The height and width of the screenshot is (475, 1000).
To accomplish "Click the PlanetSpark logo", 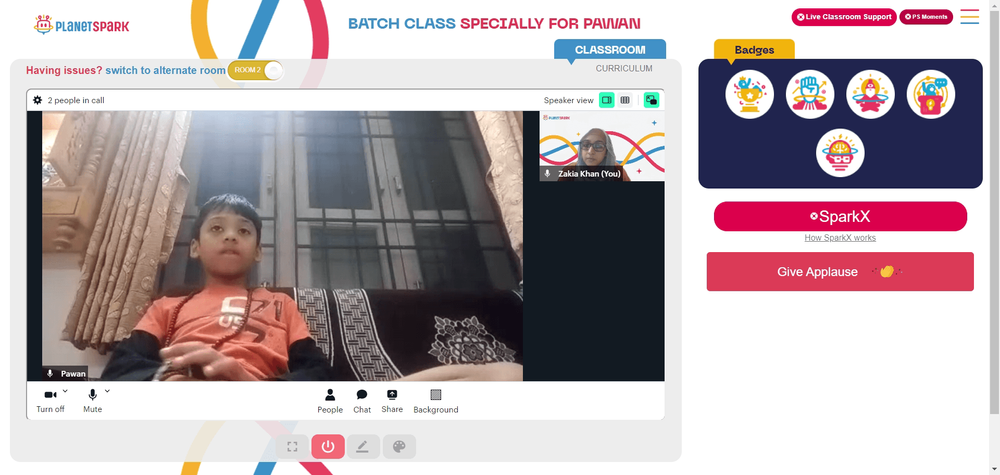I will [x=81, y=26].
